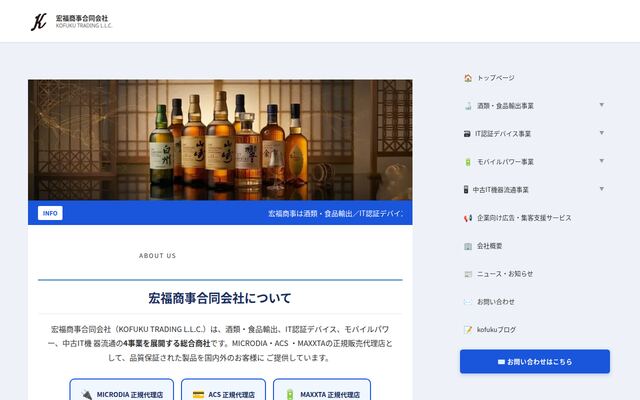Click the plug icon on MICRODIA badge
Screen dimensions: 640x400
(87, 395)
